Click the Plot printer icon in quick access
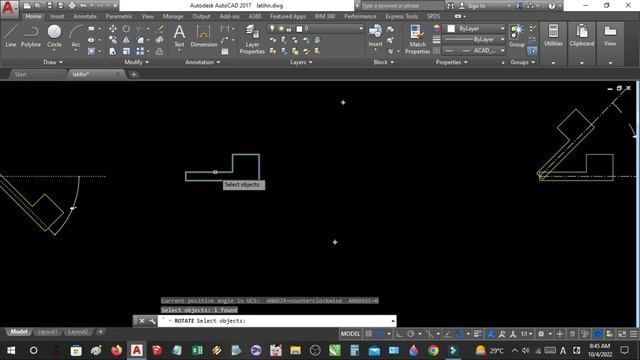Screen dimensions: 640x360 pos(72,6)
